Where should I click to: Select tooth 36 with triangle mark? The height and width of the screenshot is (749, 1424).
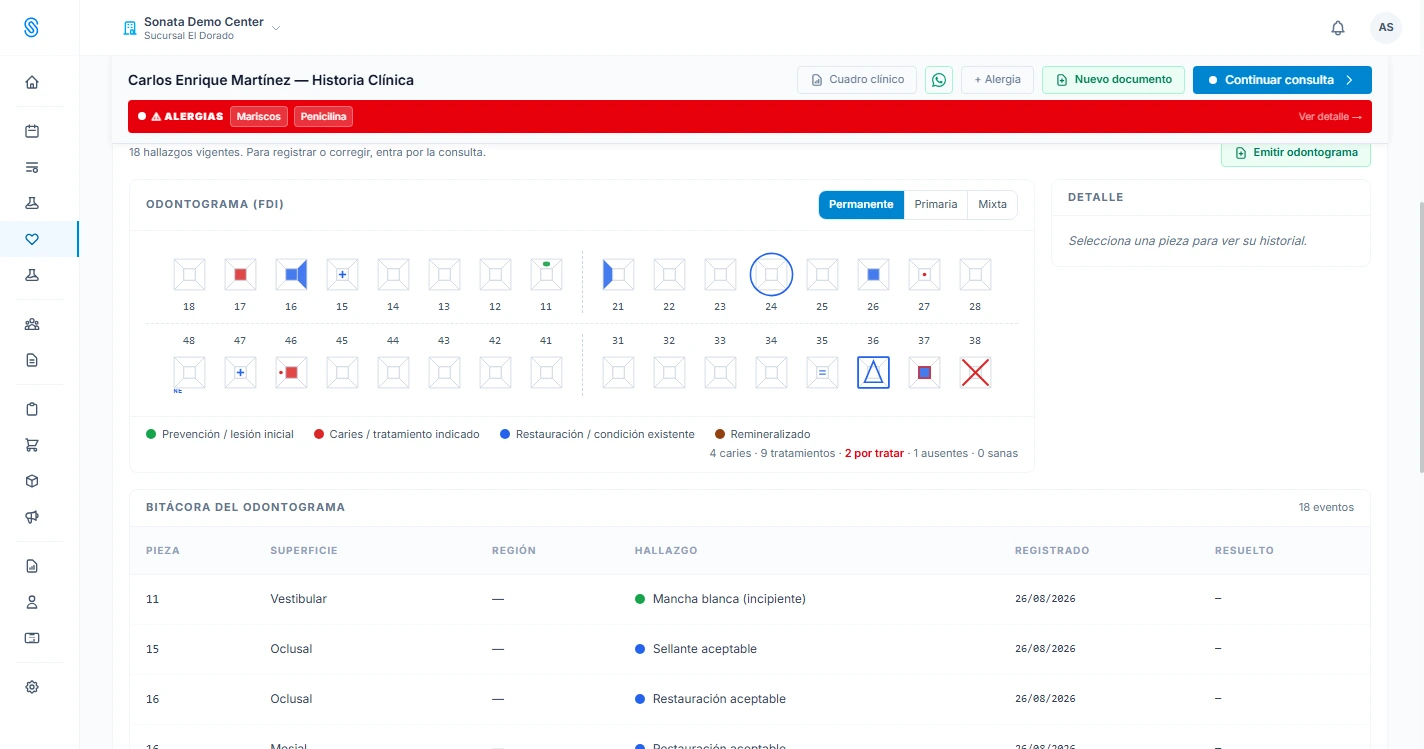tap(874, 373)
